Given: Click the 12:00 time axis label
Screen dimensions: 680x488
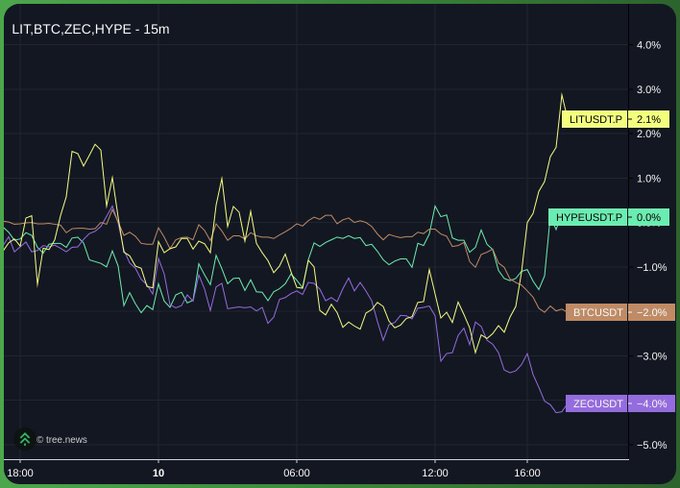Looking at the screenshot, I should coord(435,473).
